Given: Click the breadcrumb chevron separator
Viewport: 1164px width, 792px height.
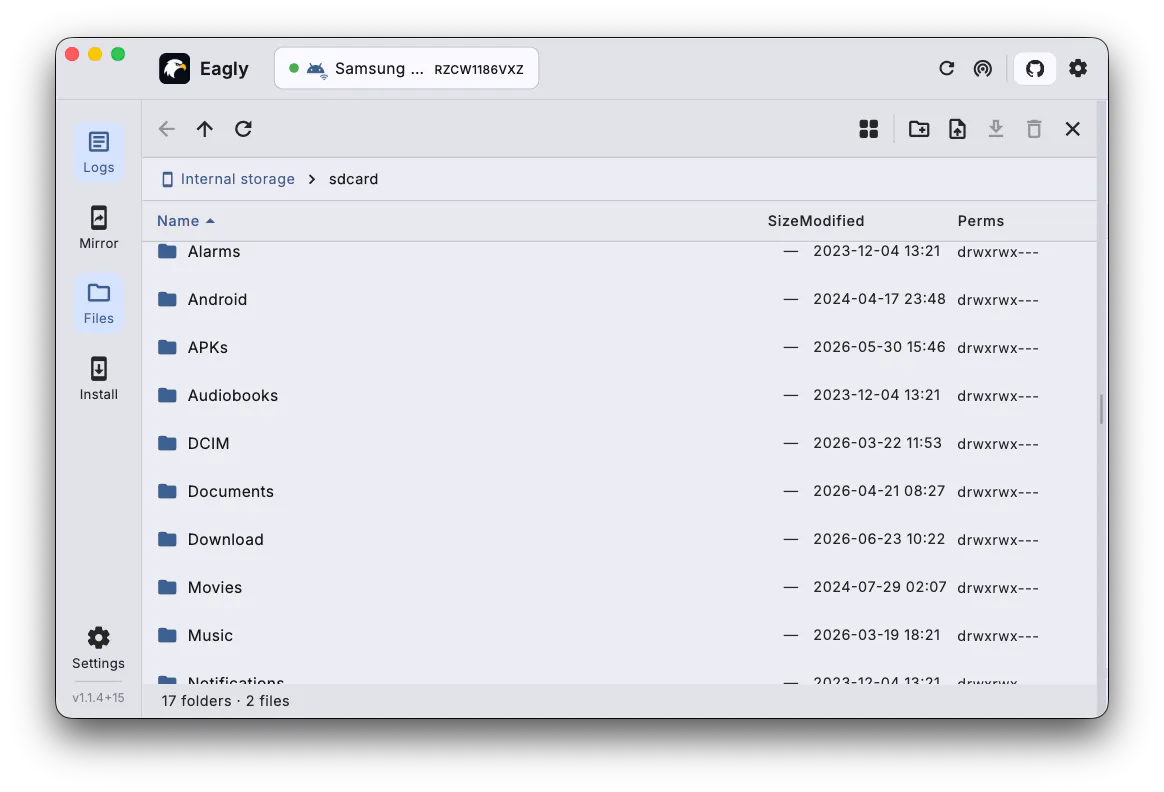Looking at the screenshot, I should tap(312, 179).
